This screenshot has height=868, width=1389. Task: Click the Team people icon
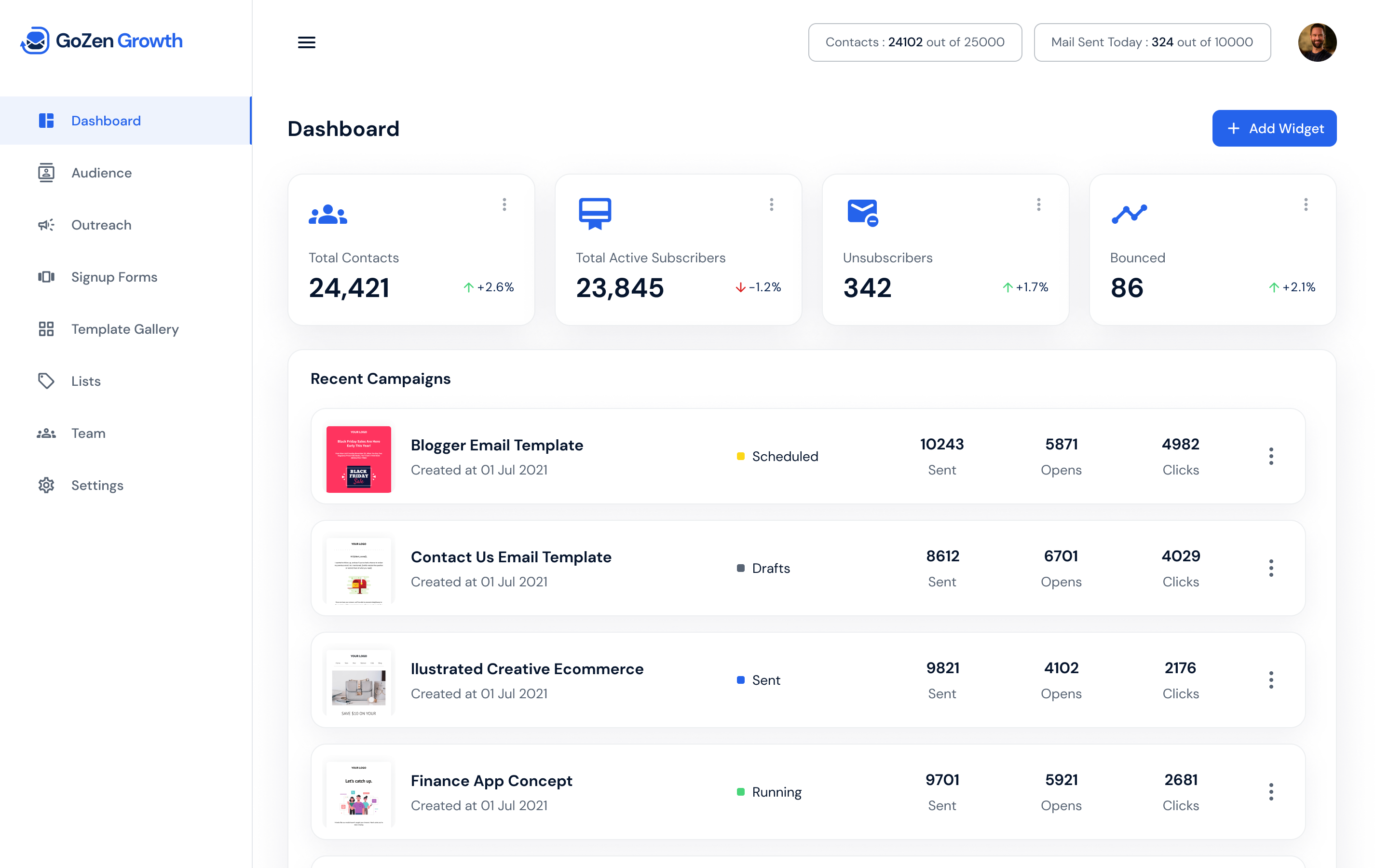pos(46,434)
